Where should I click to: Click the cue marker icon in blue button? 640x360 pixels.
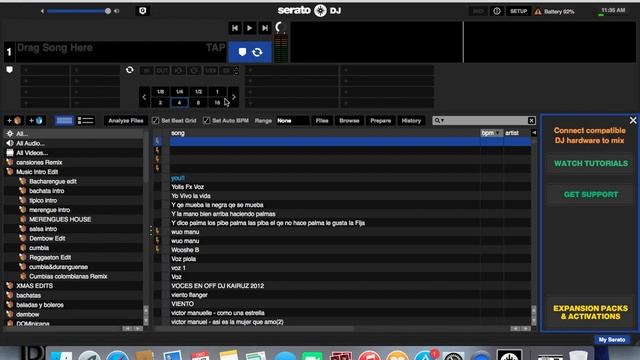[x=242, y=52]
